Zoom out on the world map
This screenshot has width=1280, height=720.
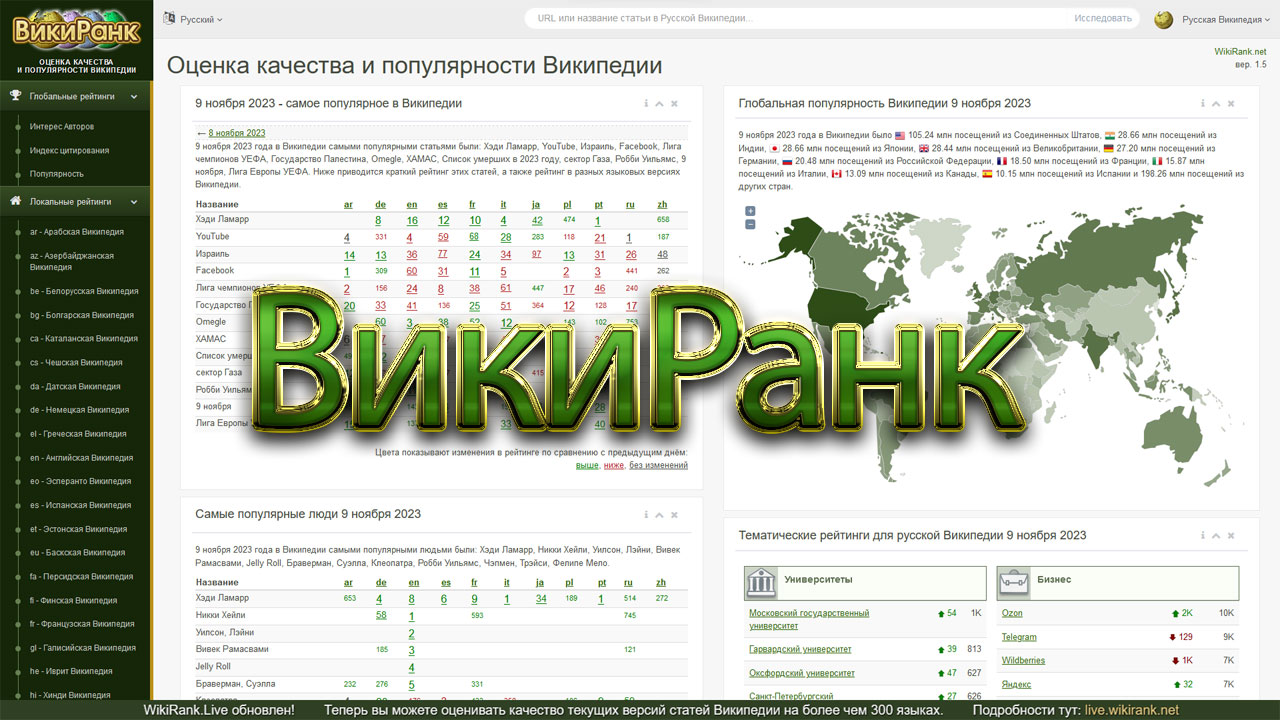pyautogui.click(x=750, y=224)
